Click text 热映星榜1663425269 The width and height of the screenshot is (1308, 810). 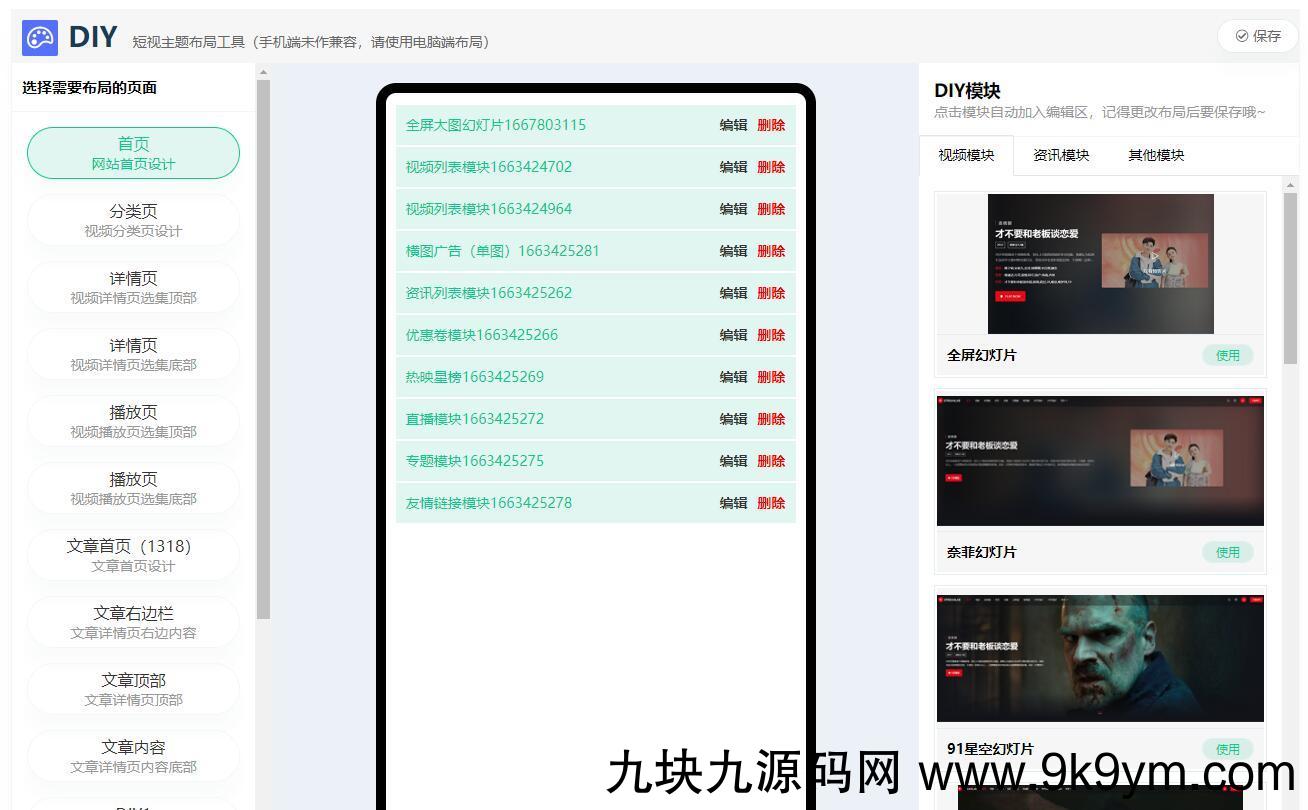[x=475, y=377]
